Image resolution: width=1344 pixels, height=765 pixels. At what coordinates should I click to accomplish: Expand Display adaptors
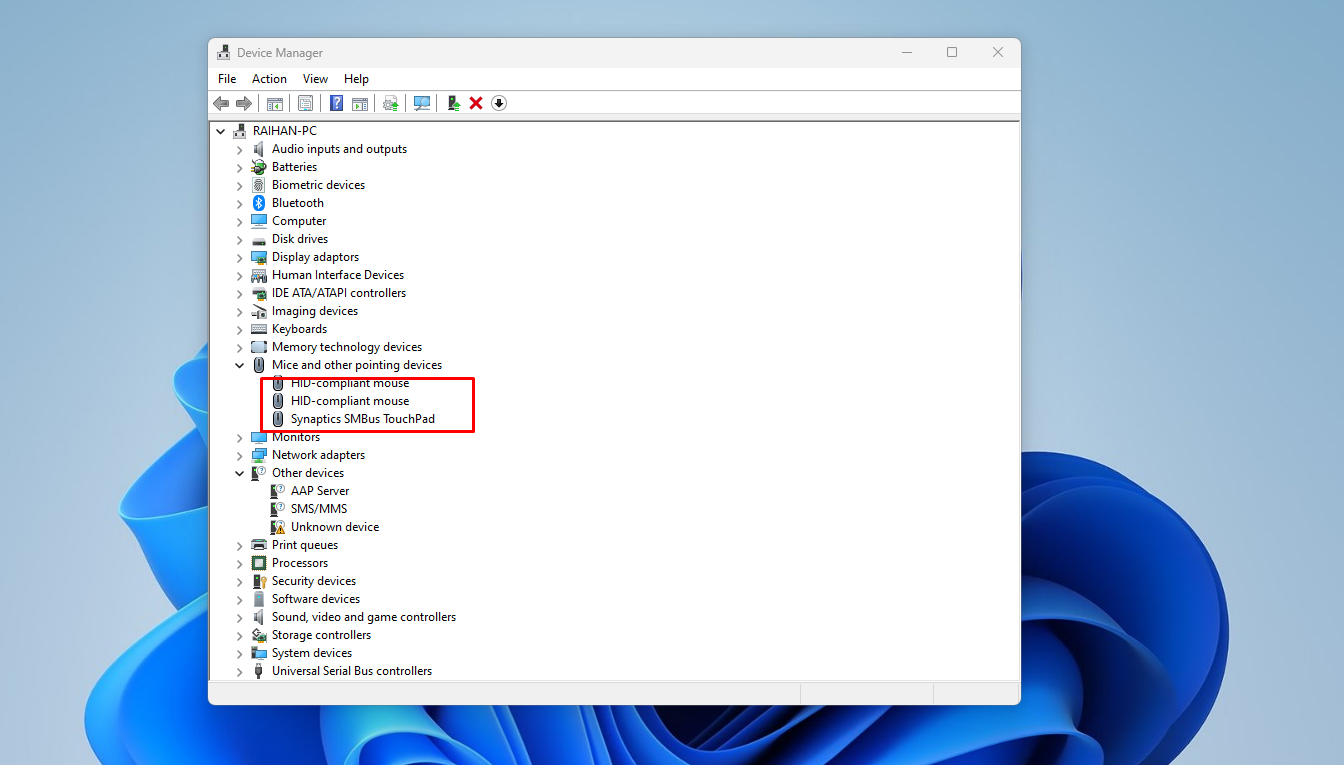(240, 257)
